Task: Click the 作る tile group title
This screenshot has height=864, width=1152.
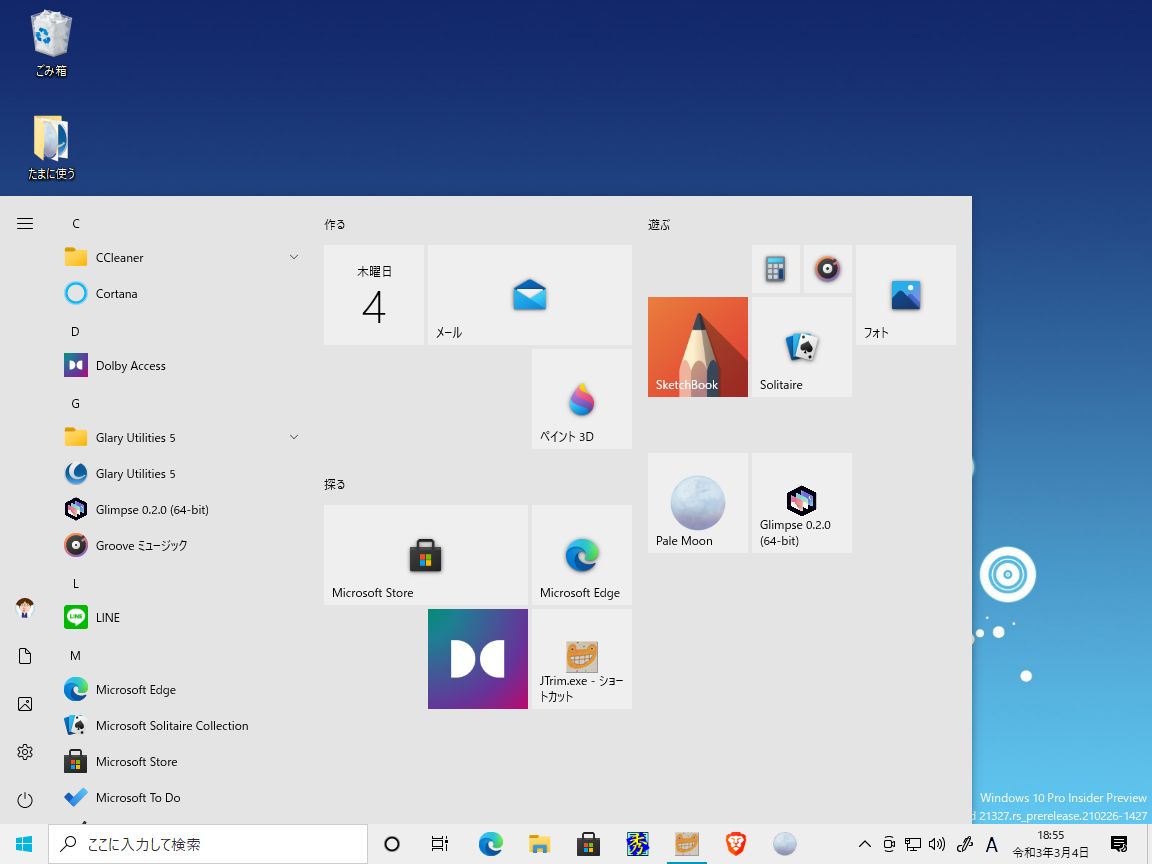Action: pos(334,225)
